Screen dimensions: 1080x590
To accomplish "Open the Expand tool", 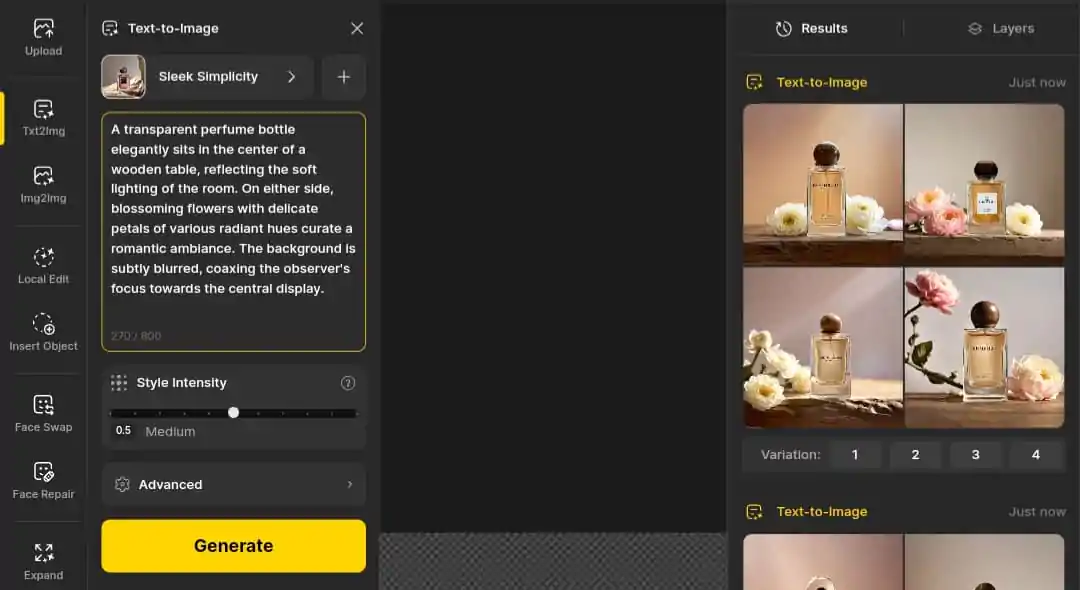I will [x=43, y=561].
